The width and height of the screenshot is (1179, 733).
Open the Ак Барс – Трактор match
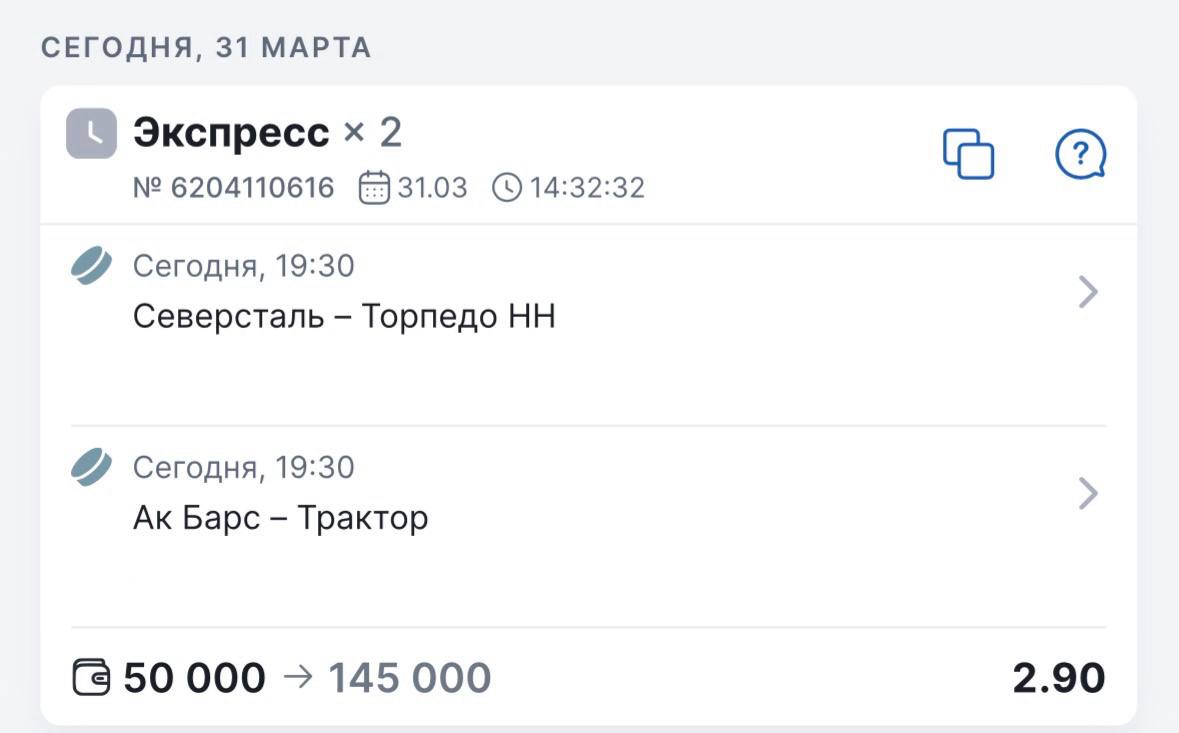click(x=280, y=518)
